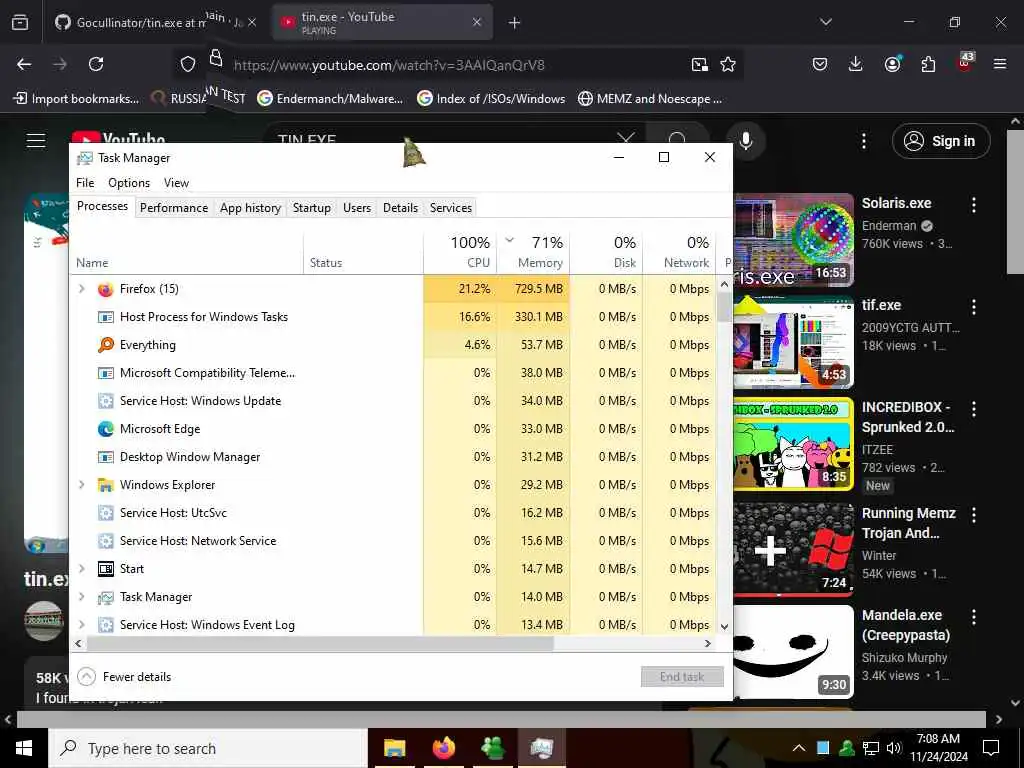Save page to Pocket icon
The width and height of the screenshot is (1024, 768).
pyautogui.click(x=820, y=64)
